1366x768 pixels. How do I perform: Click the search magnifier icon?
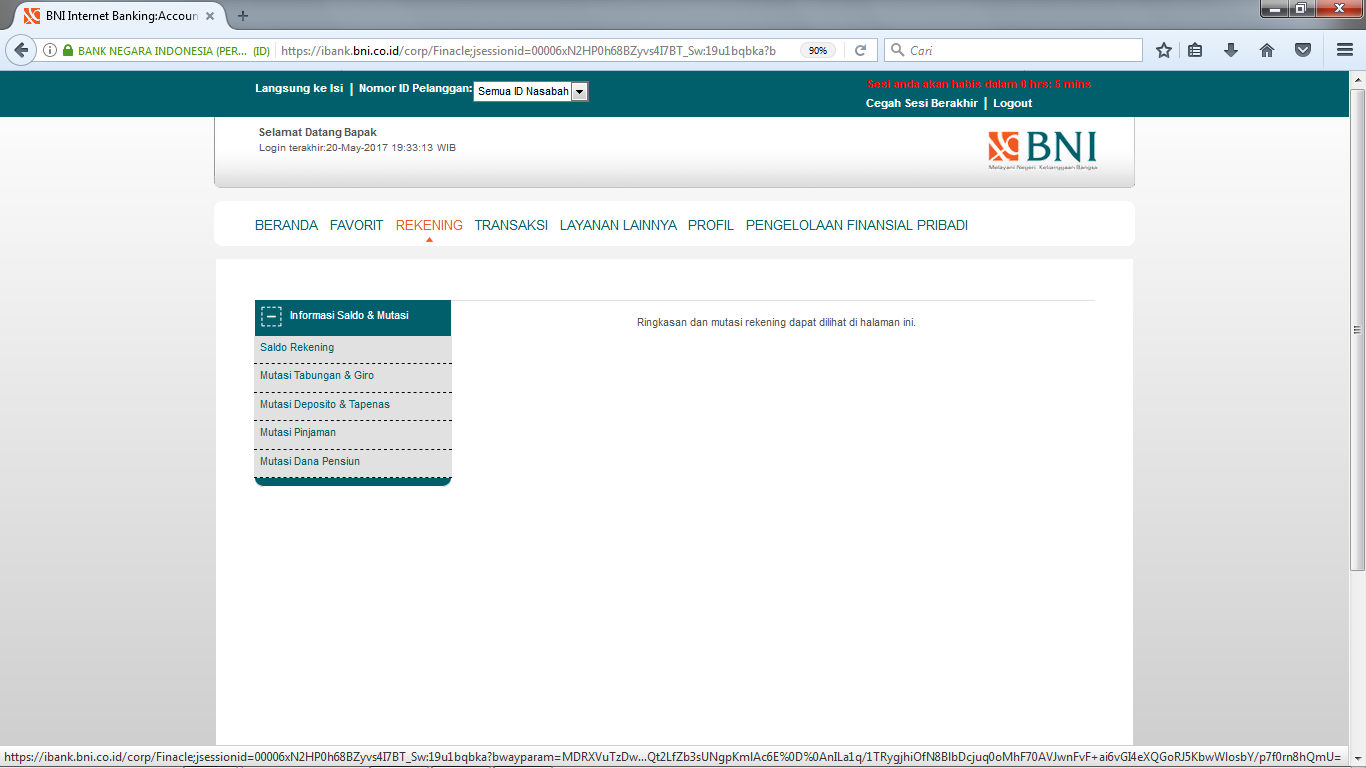point(897,50)
